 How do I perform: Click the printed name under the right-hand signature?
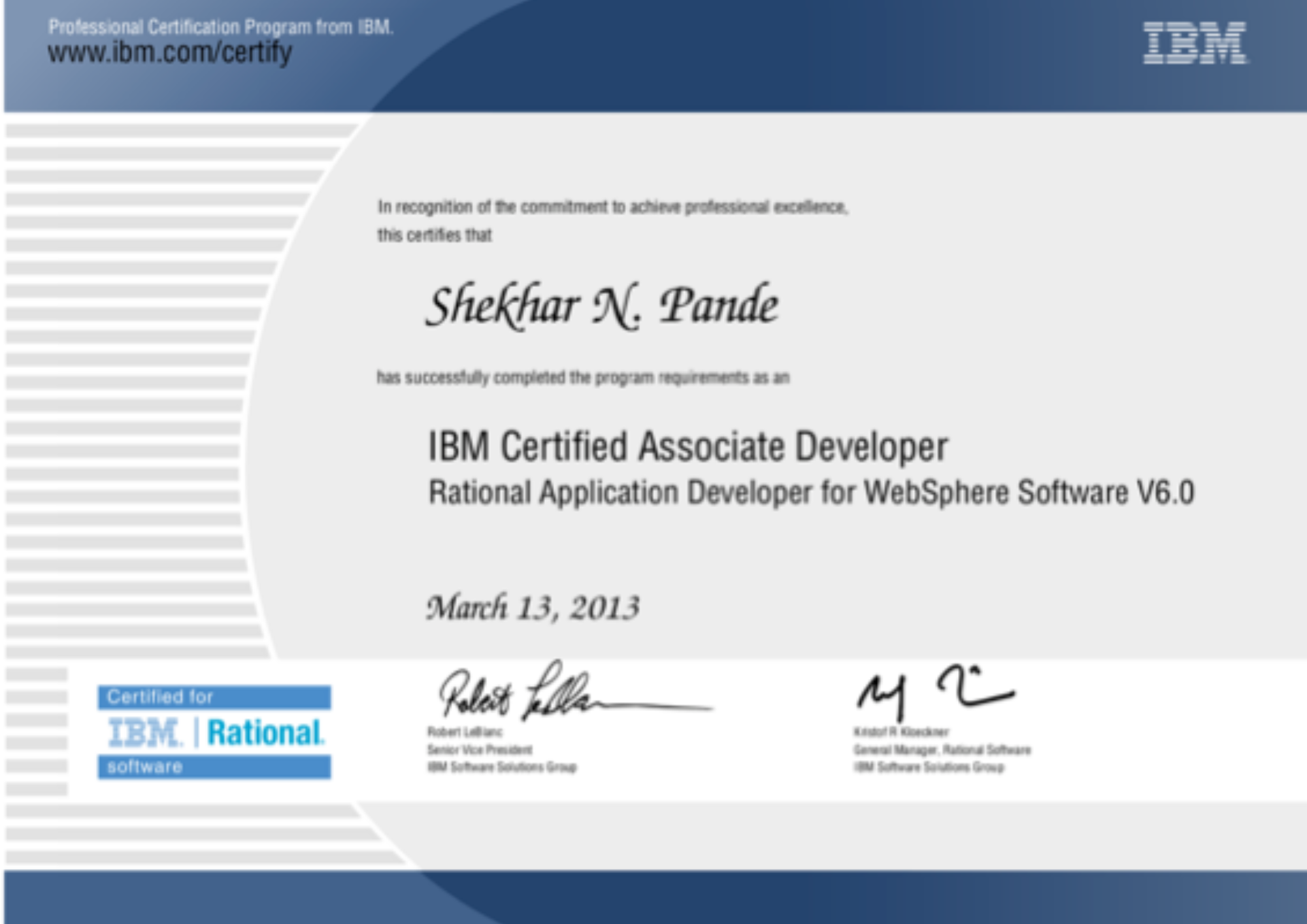(901, 732)
